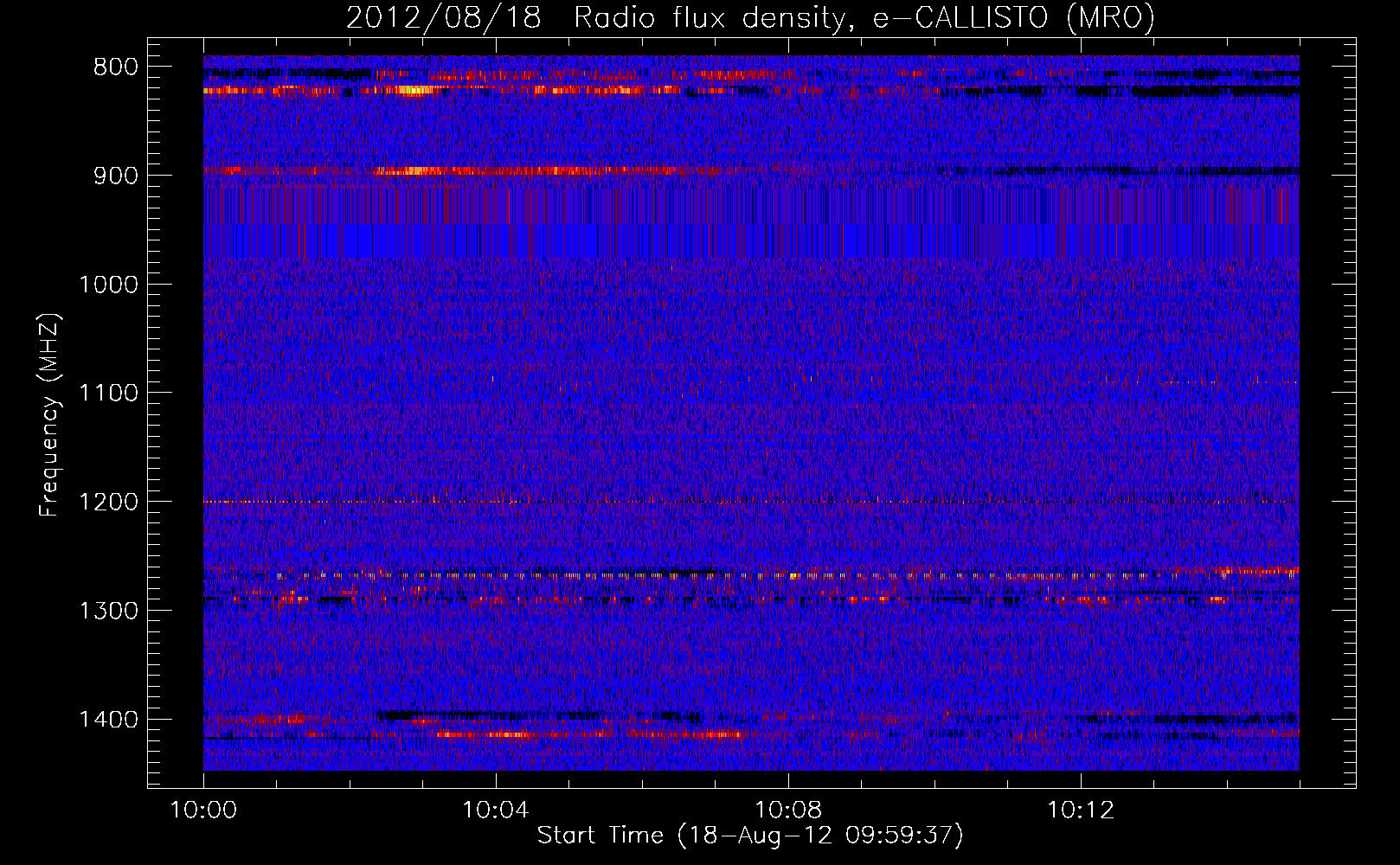
Task: Click the 10:00 time tick label
Action: point(203,811)
